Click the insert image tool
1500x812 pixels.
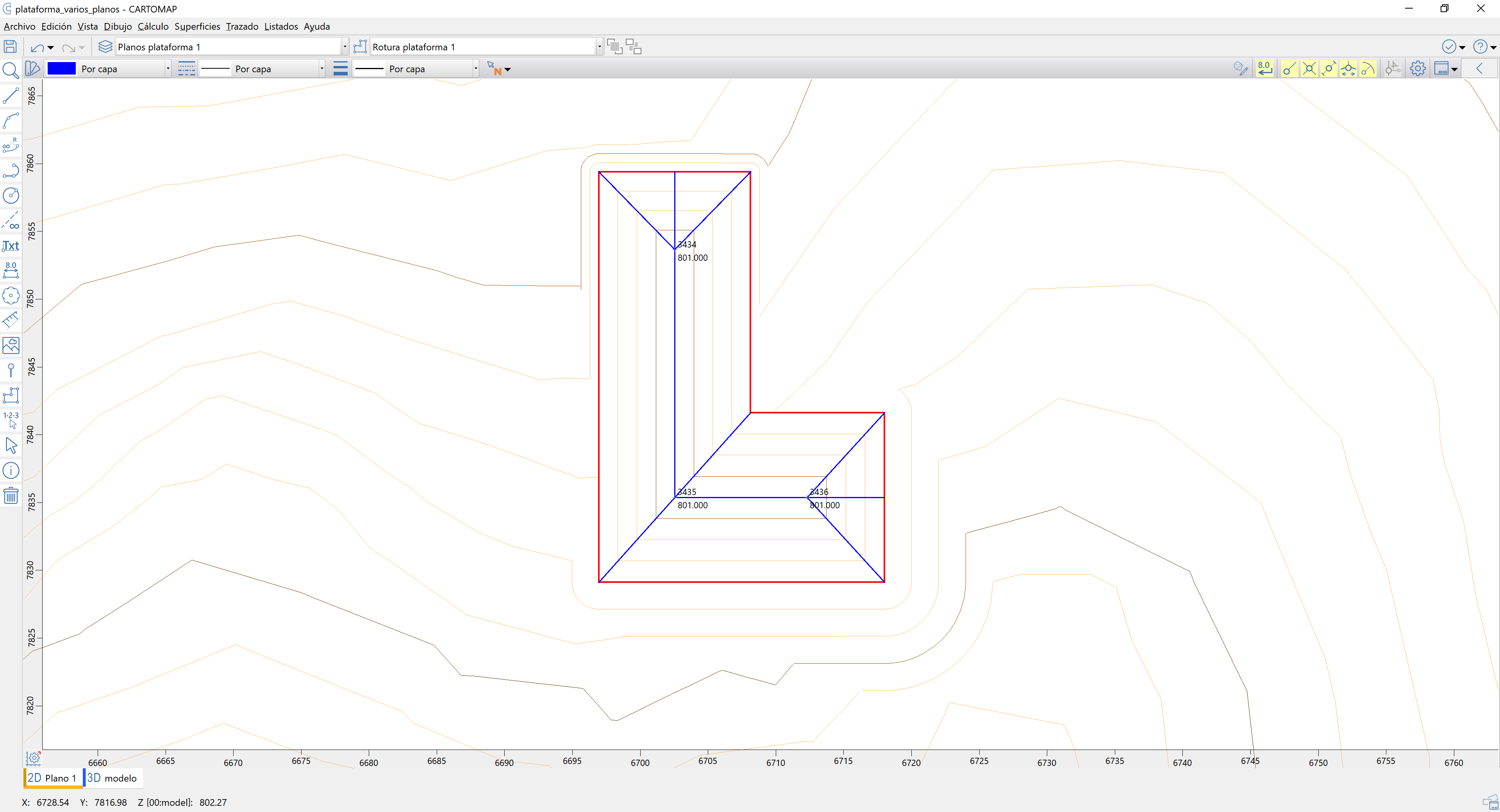pos(11,345)
